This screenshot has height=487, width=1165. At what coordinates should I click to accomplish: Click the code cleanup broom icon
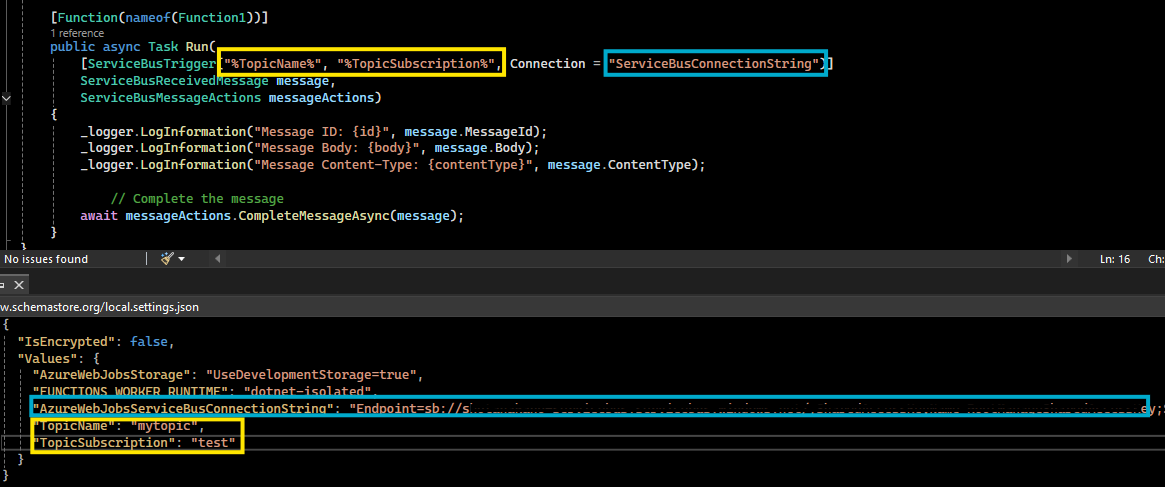coord(167,259)
